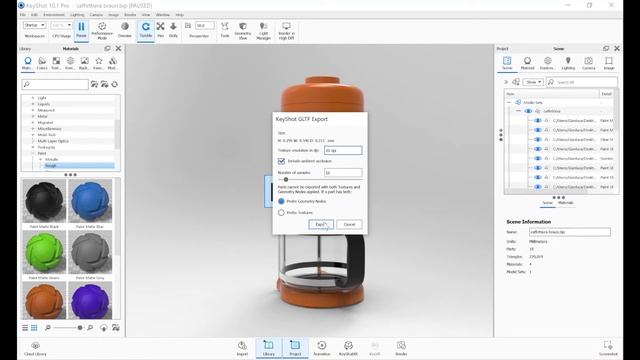Select the Pan camera tool
The image size is (640, 360).
tap(160, 30)
